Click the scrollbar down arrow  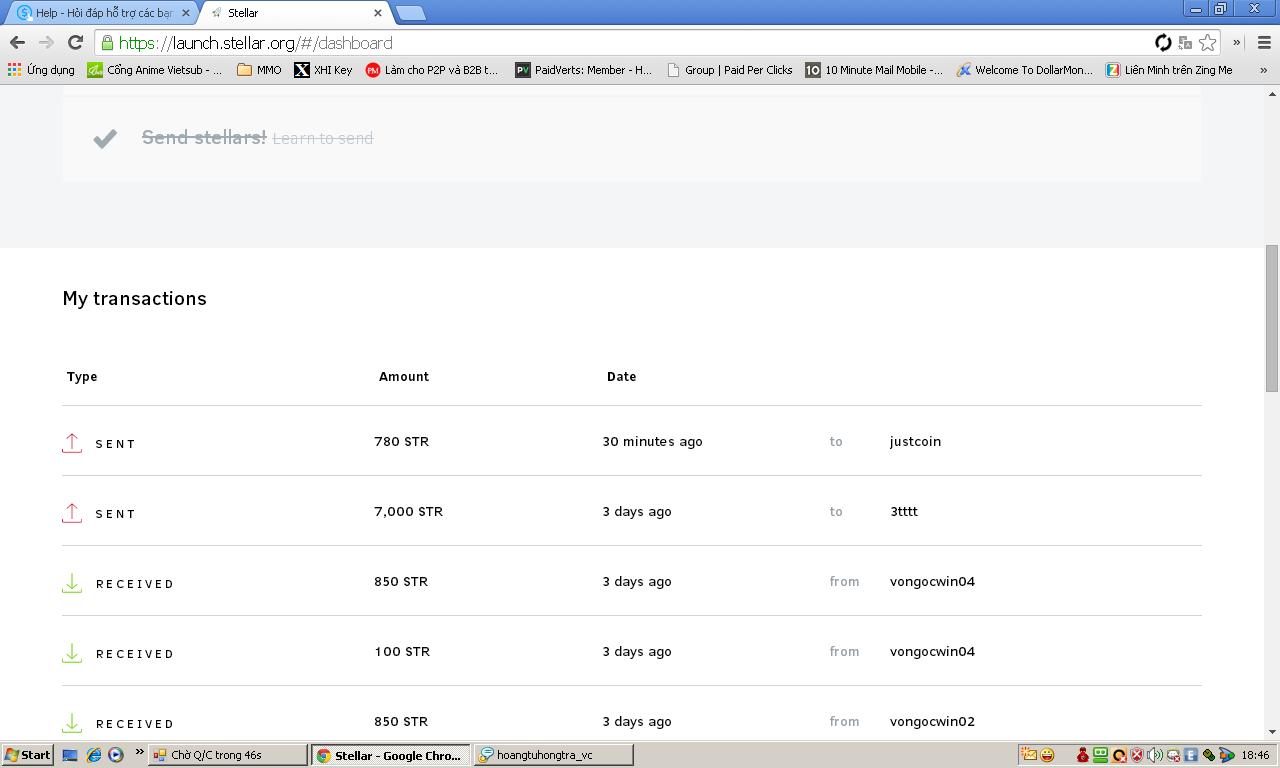tap(1272, 733)
